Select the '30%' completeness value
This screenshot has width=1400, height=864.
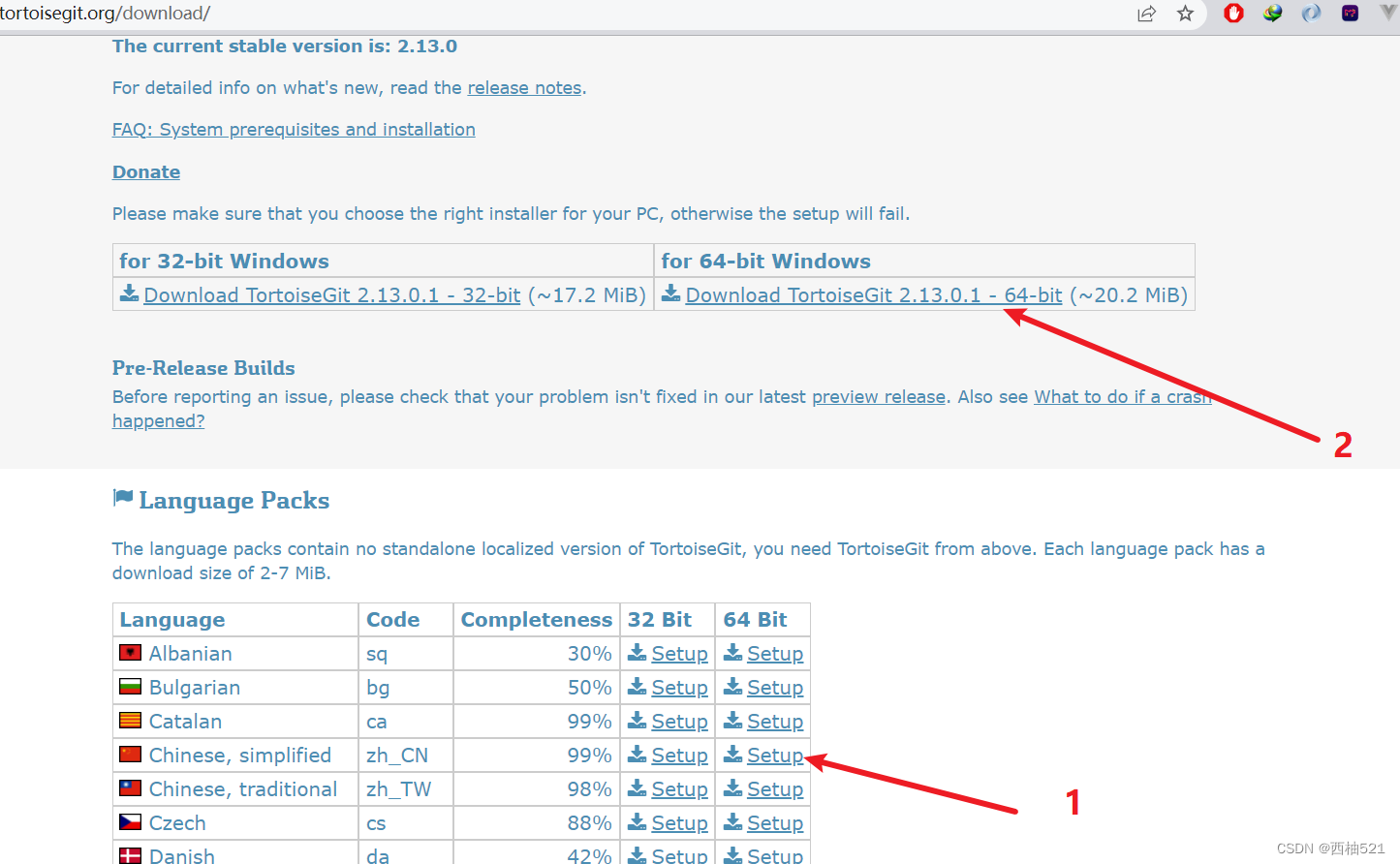(x=590, y=654)
